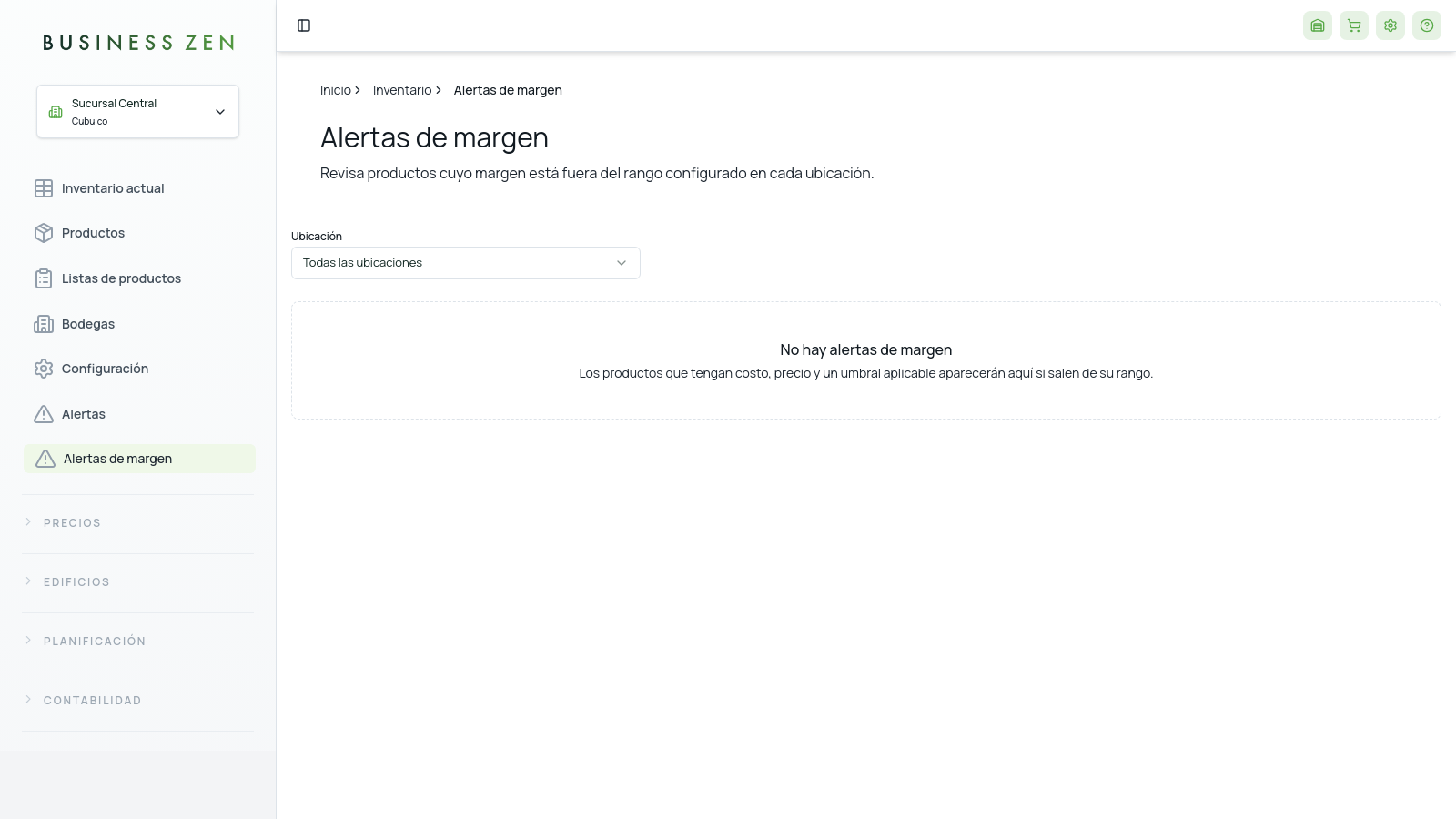Open the help question mark icon

[1427, 25]
